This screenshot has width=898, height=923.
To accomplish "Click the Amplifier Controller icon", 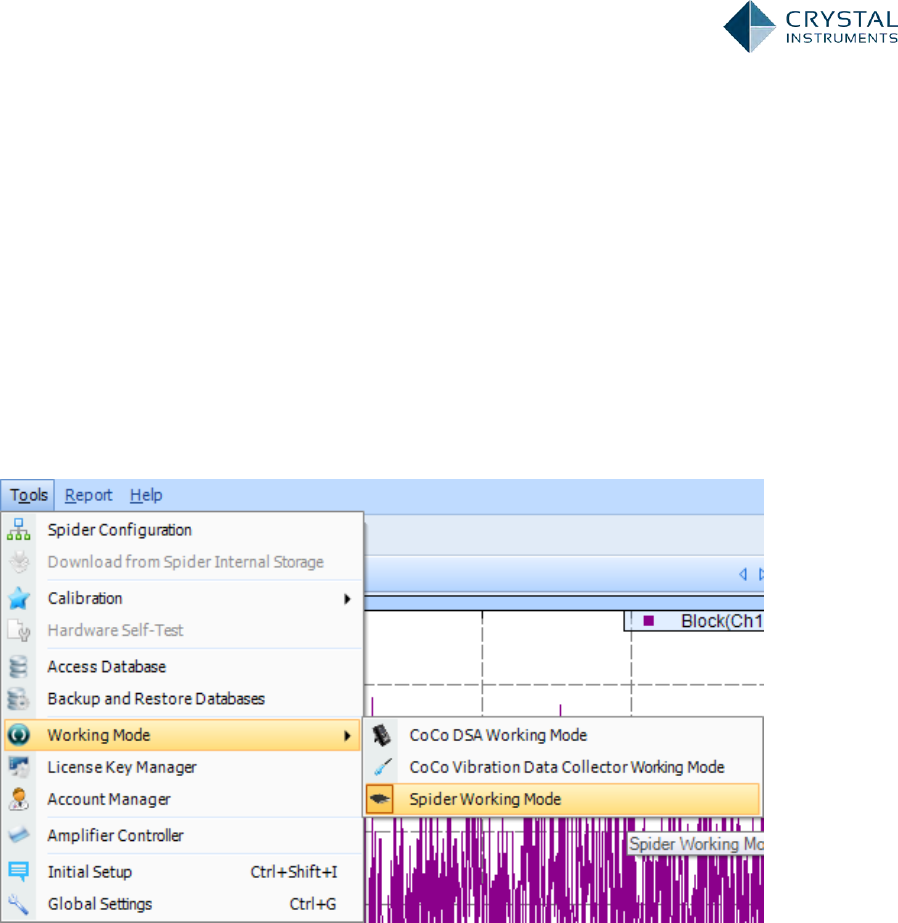I will 19,835.
